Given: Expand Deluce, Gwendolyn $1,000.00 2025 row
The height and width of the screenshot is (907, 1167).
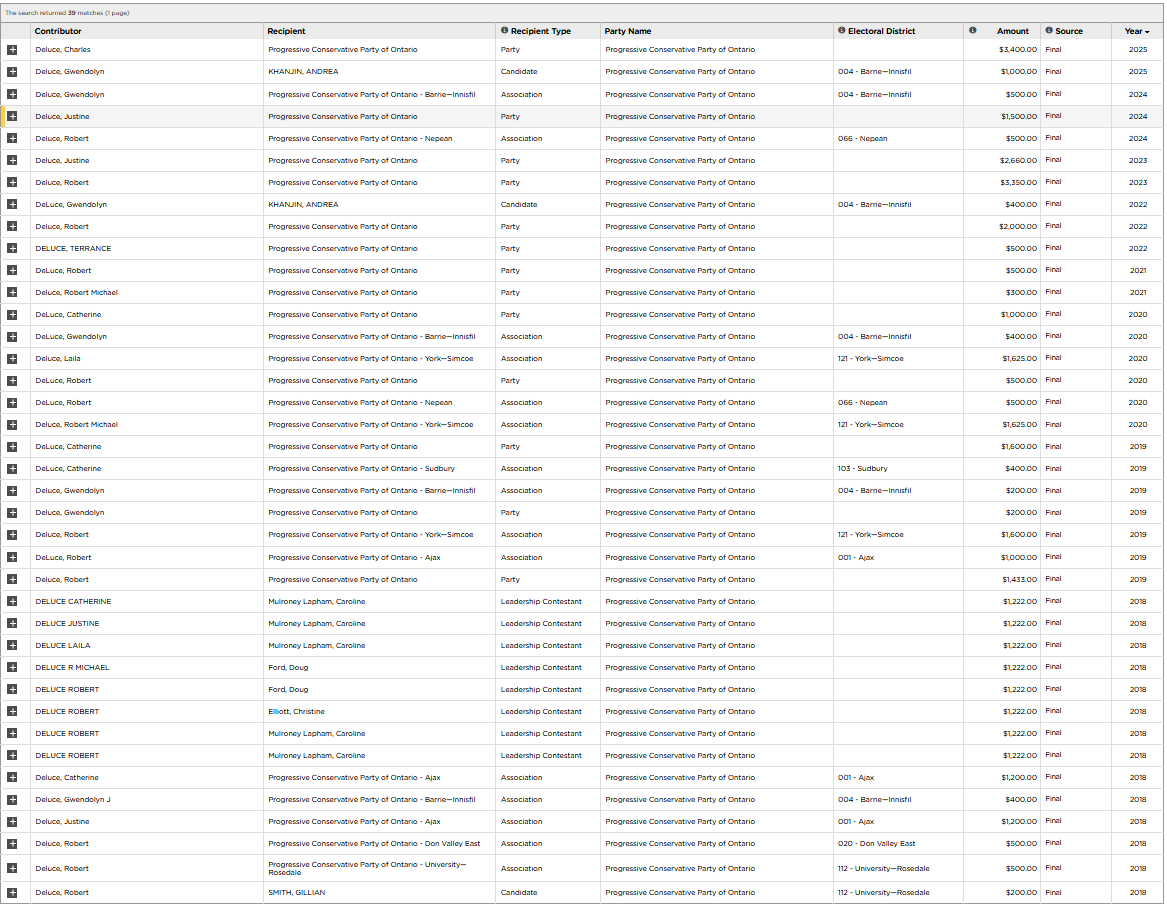Looking at the screenshot, I should click(12, 72).
